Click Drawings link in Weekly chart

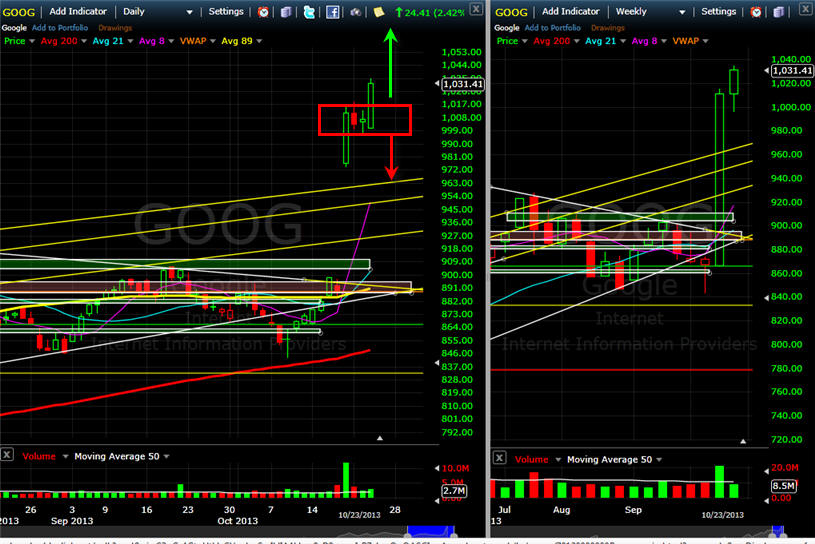[608, 28]
